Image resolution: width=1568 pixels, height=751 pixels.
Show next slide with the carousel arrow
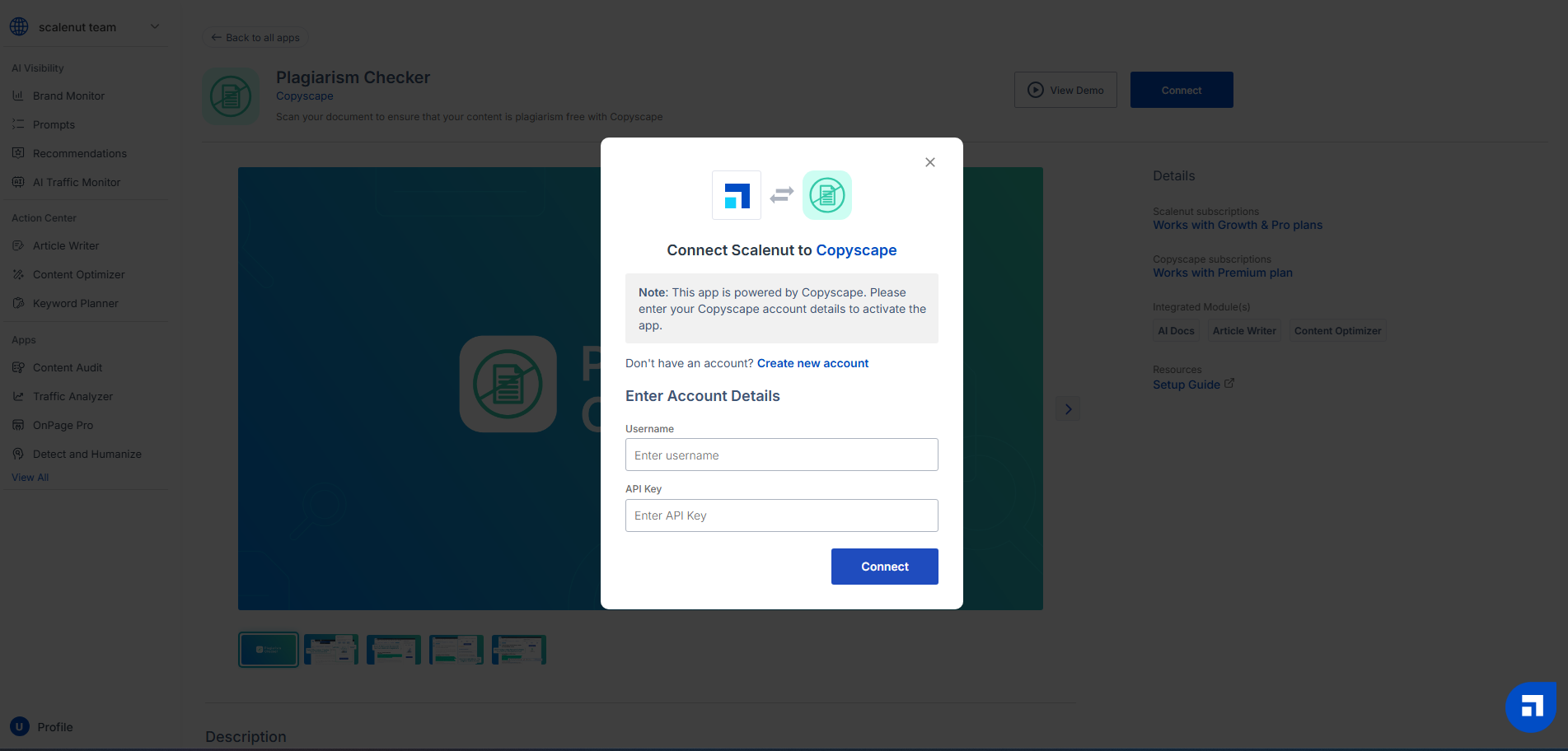[x=1068, y=409]
